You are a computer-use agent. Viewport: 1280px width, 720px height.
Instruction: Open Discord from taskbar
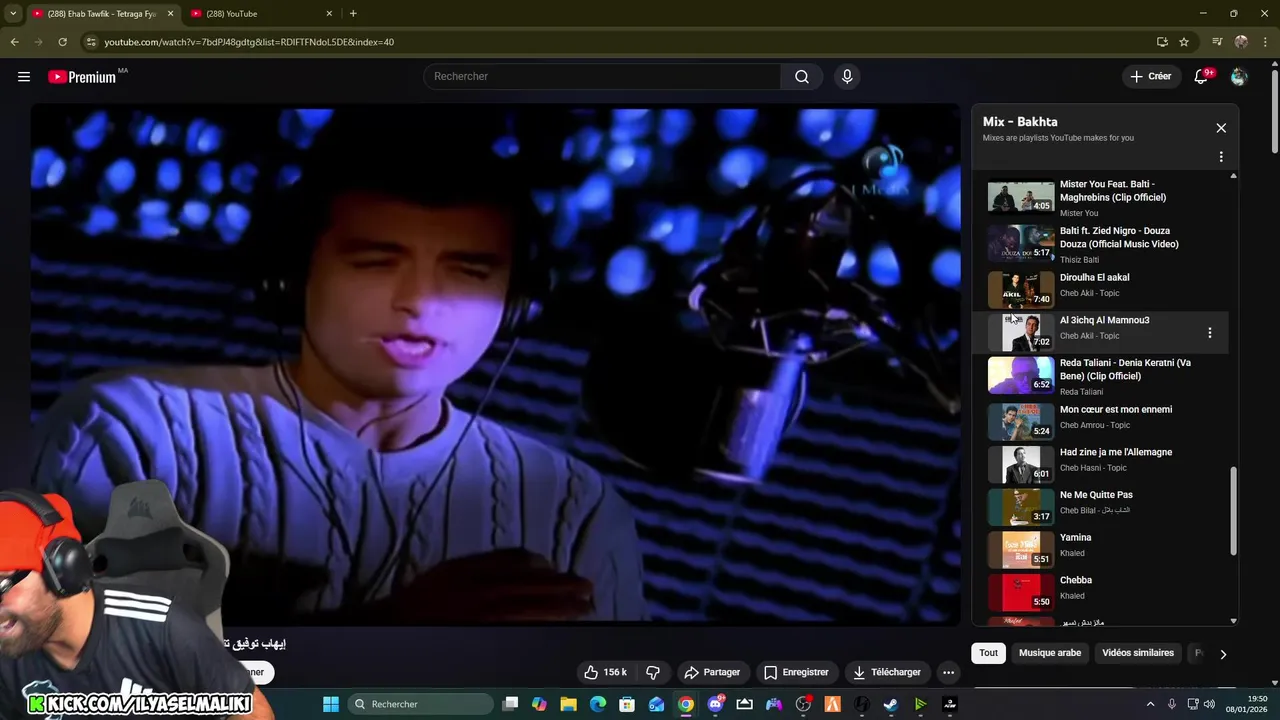715,704
